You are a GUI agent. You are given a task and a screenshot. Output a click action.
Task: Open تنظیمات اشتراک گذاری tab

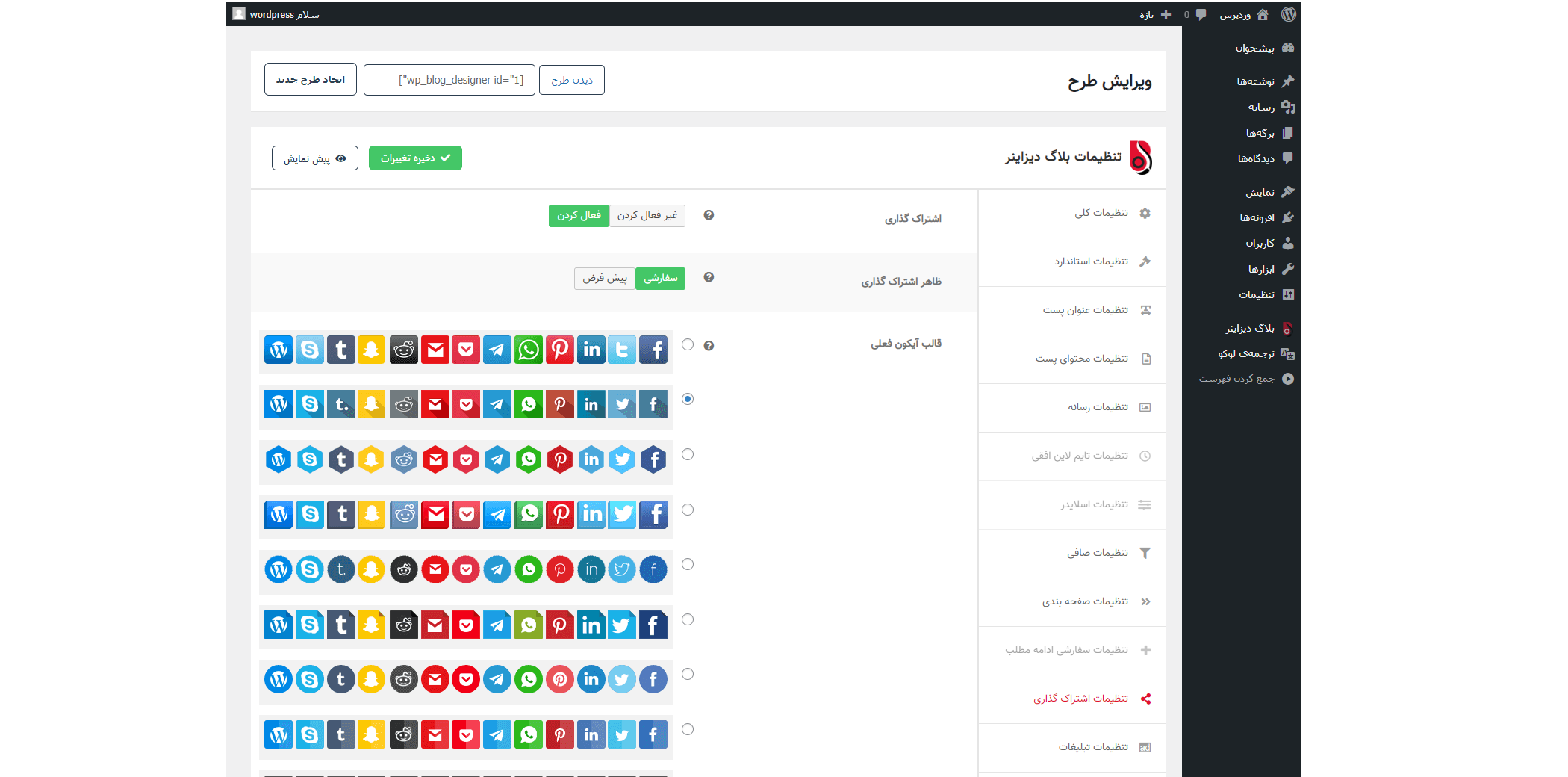[1072, 699]
